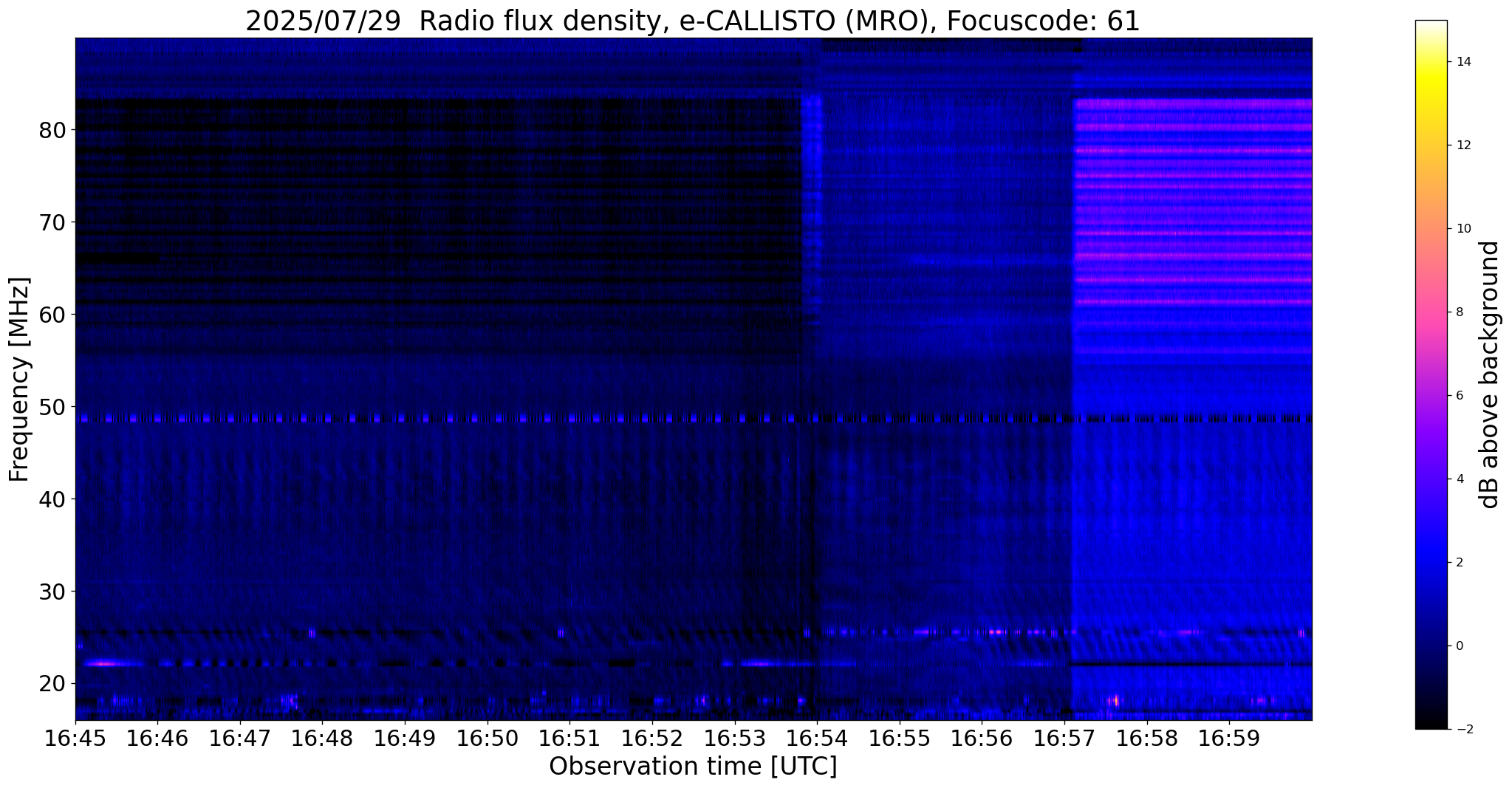Click the 16:54 time tick label
1512x788 pixels.
tap(817, 738)
